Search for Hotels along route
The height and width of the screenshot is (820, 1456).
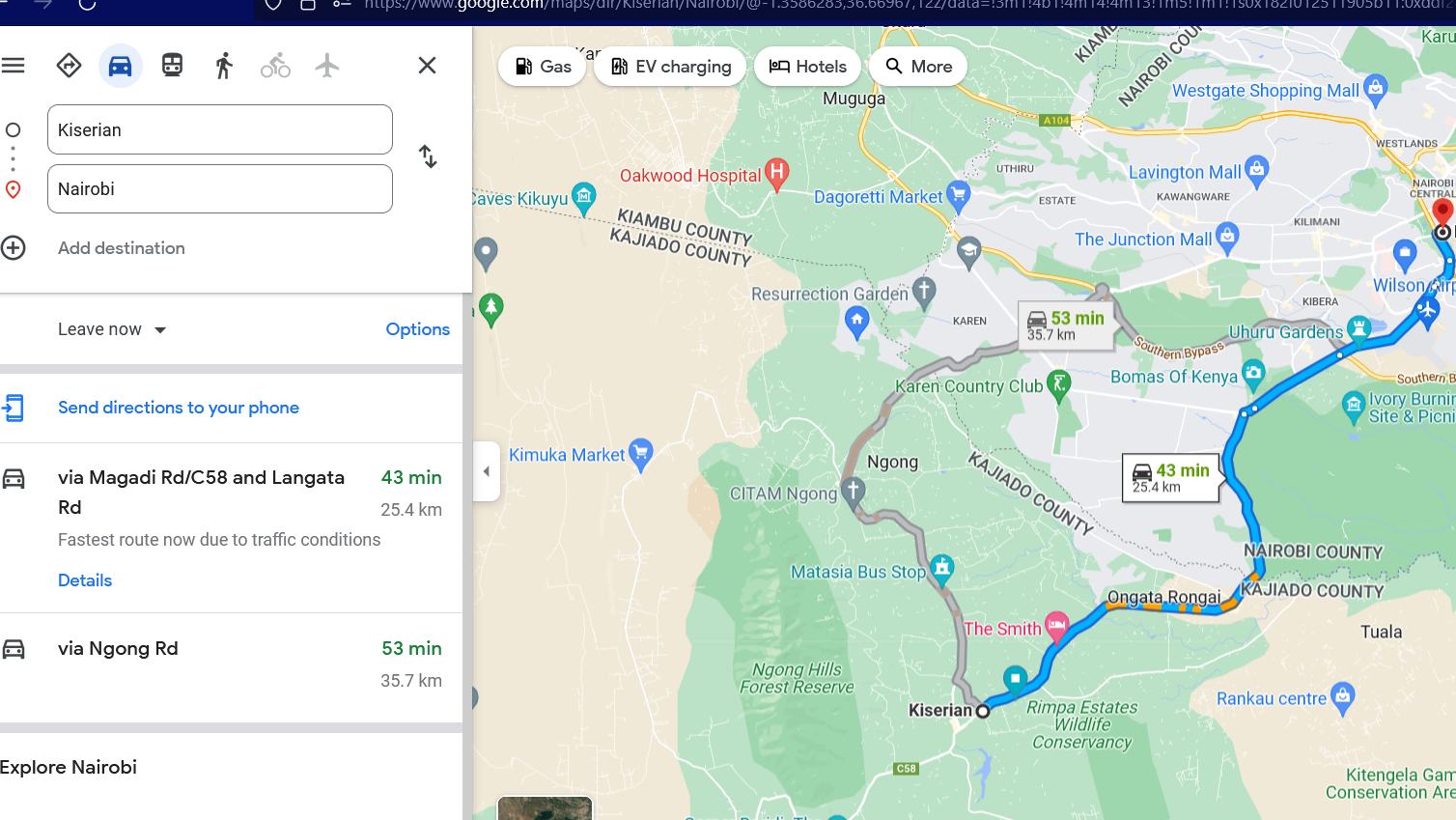(x=808, y=67)
